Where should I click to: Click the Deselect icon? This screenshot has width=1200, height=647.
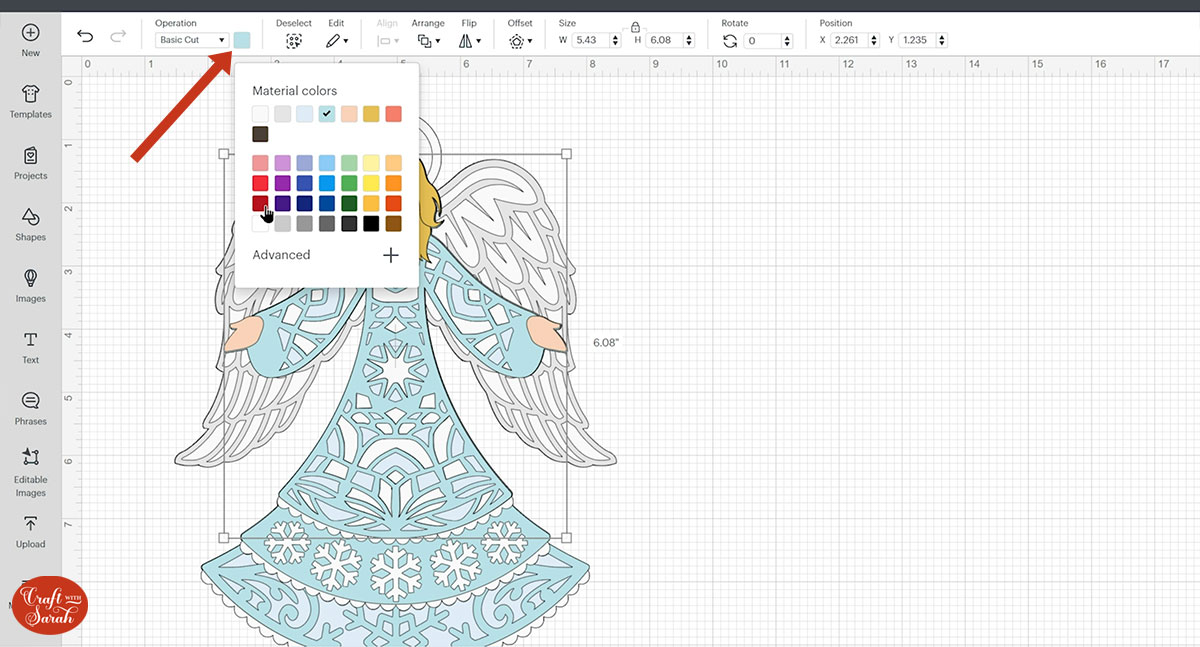pyautogui.click(x=294, y=41)
